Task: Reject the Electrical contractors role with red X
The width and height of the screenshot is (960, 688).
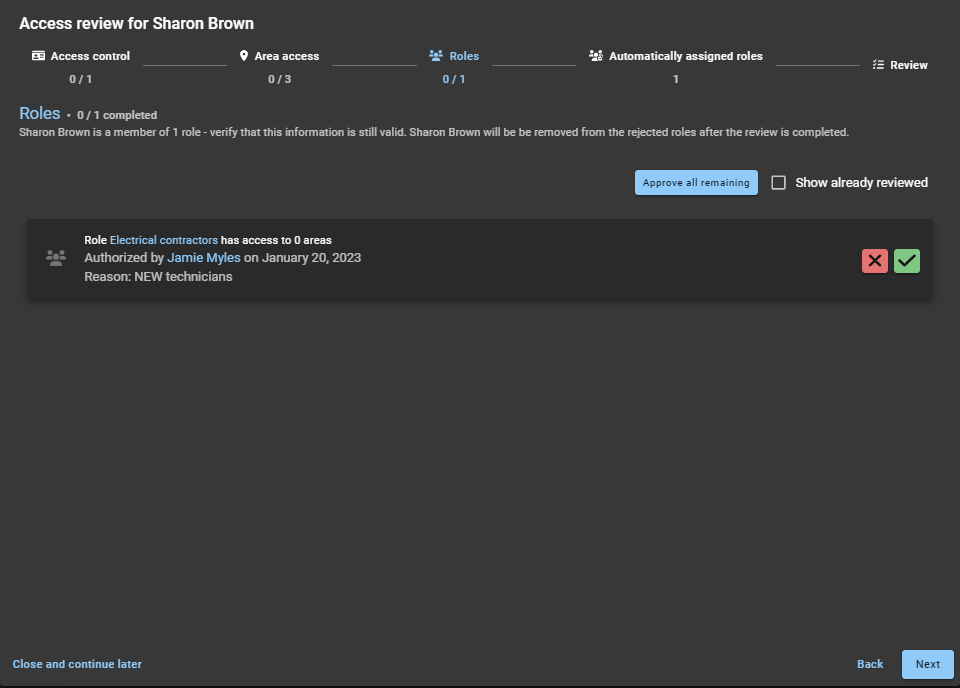Action: click(874, 261)
